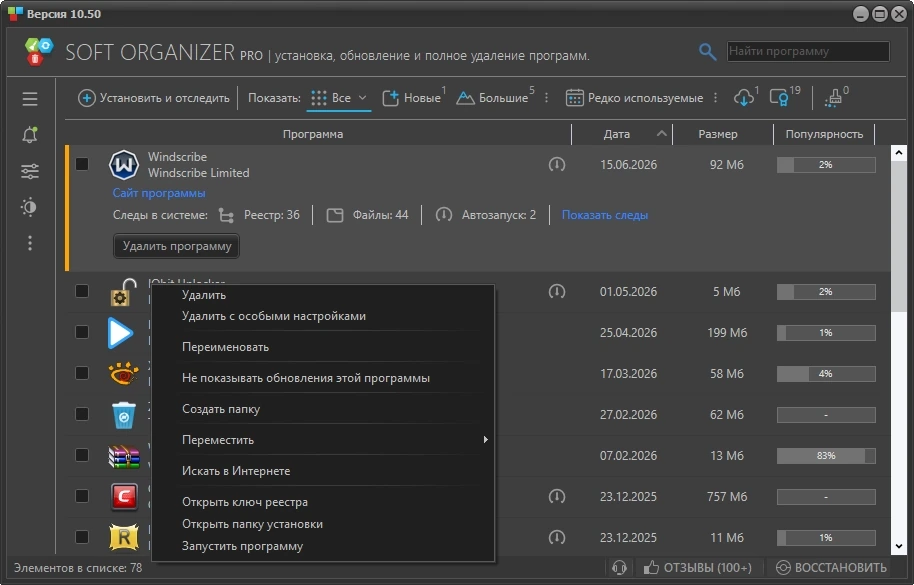Click the red C program icon
Image resolution: width=914 pixels, height=585 pixels.
124,496
